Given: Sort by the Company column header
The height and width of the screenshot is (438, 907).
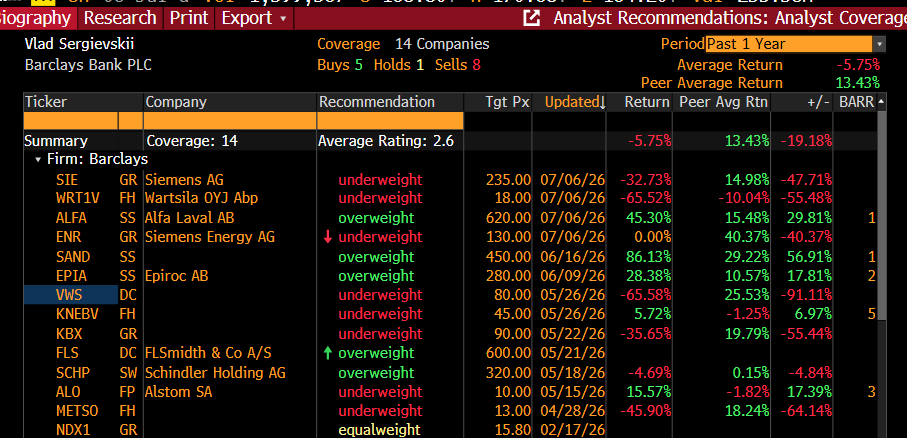Looking at the screenshot, I should 230,102.
